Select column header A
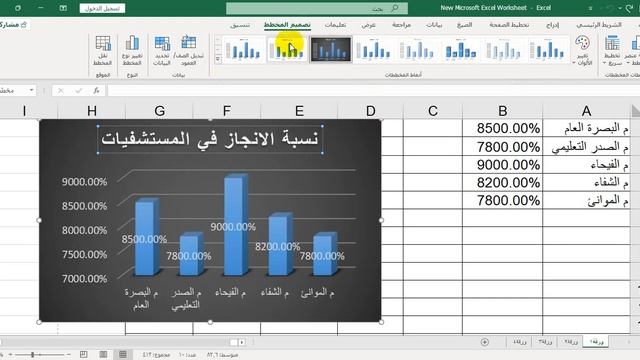 [587, 111]
